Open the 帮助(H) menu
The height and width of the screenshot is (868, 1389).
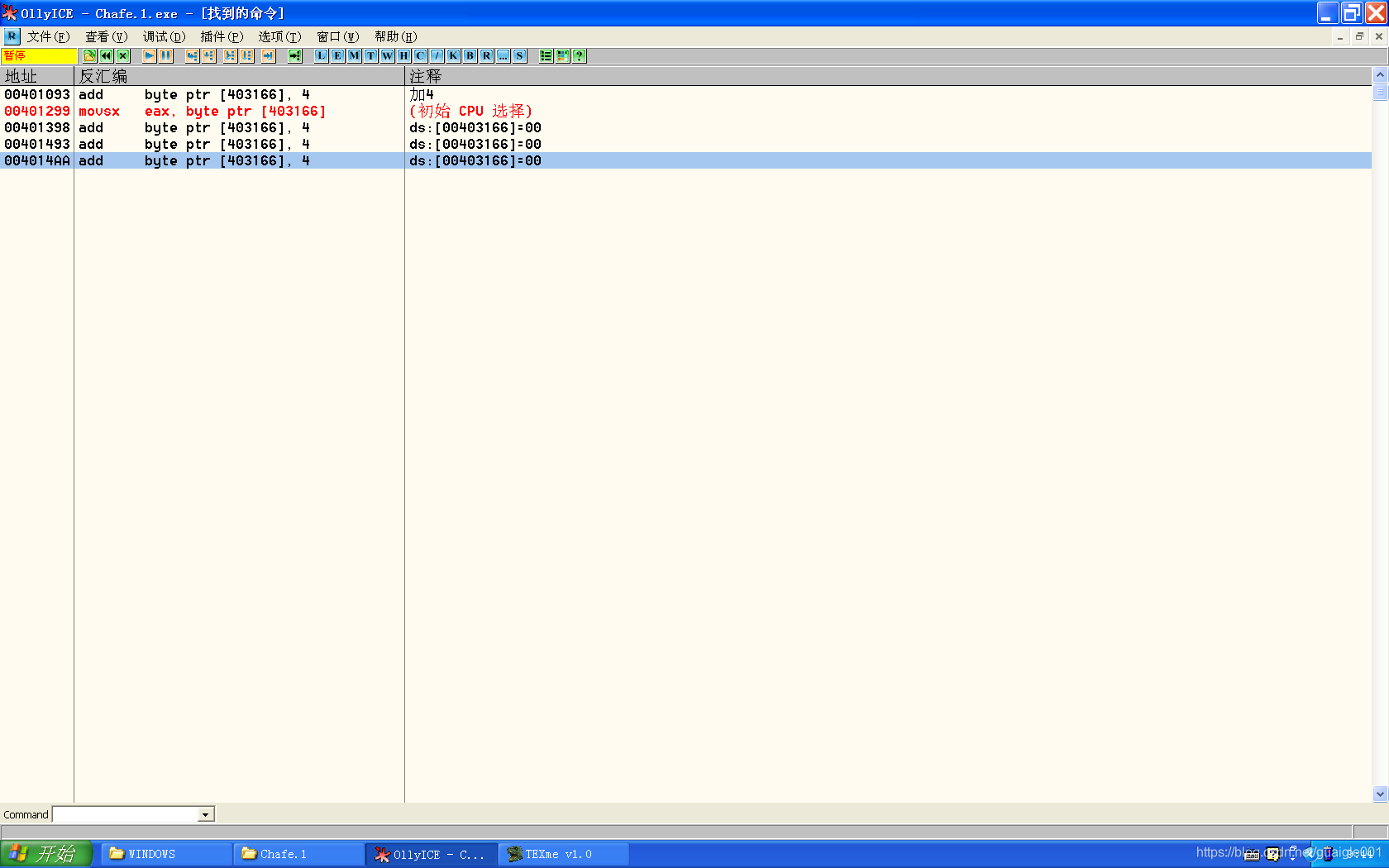pyautogui.click(x=396, y=36)
